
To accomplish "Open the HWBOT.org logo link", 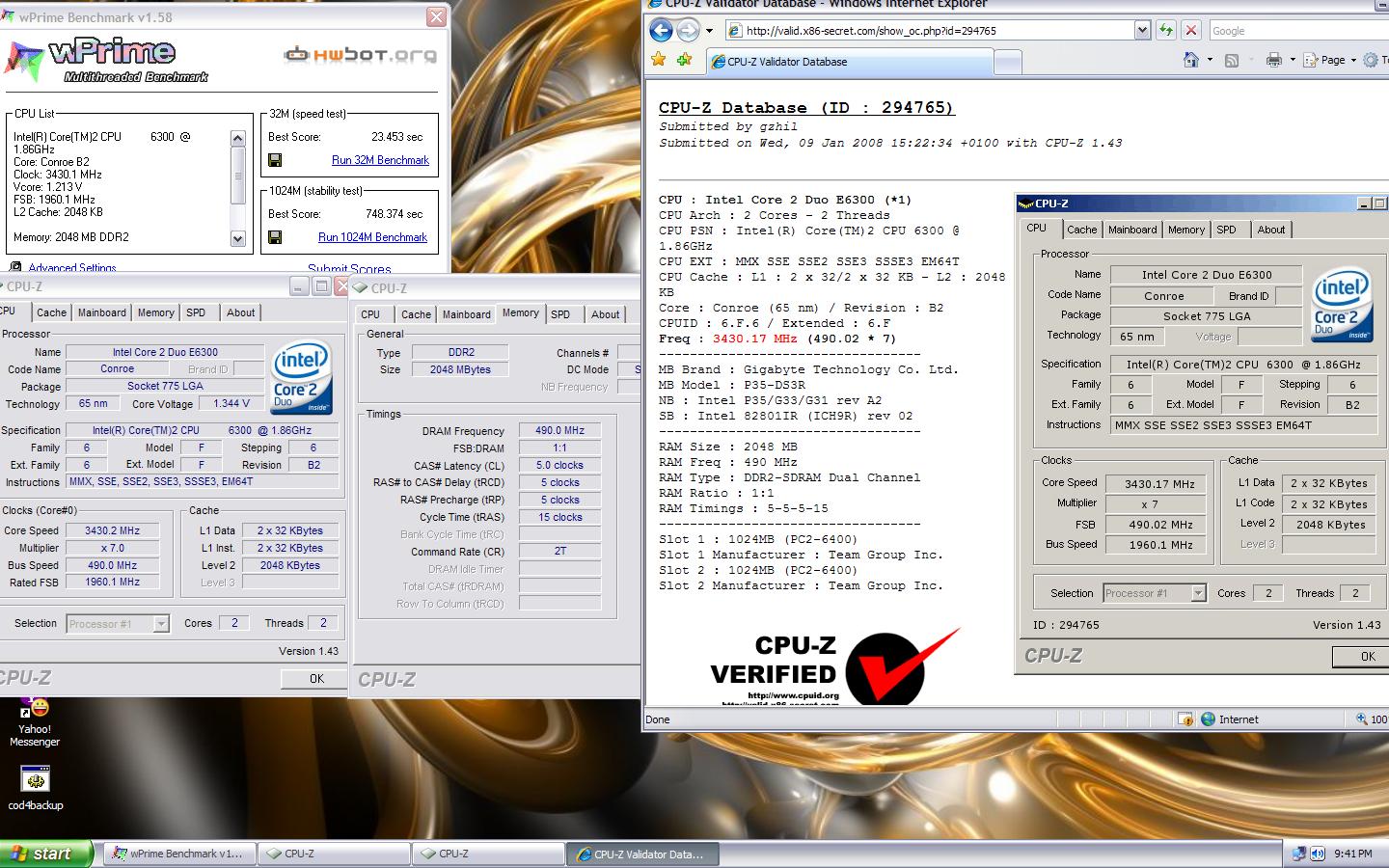I will tap(360, 55).
